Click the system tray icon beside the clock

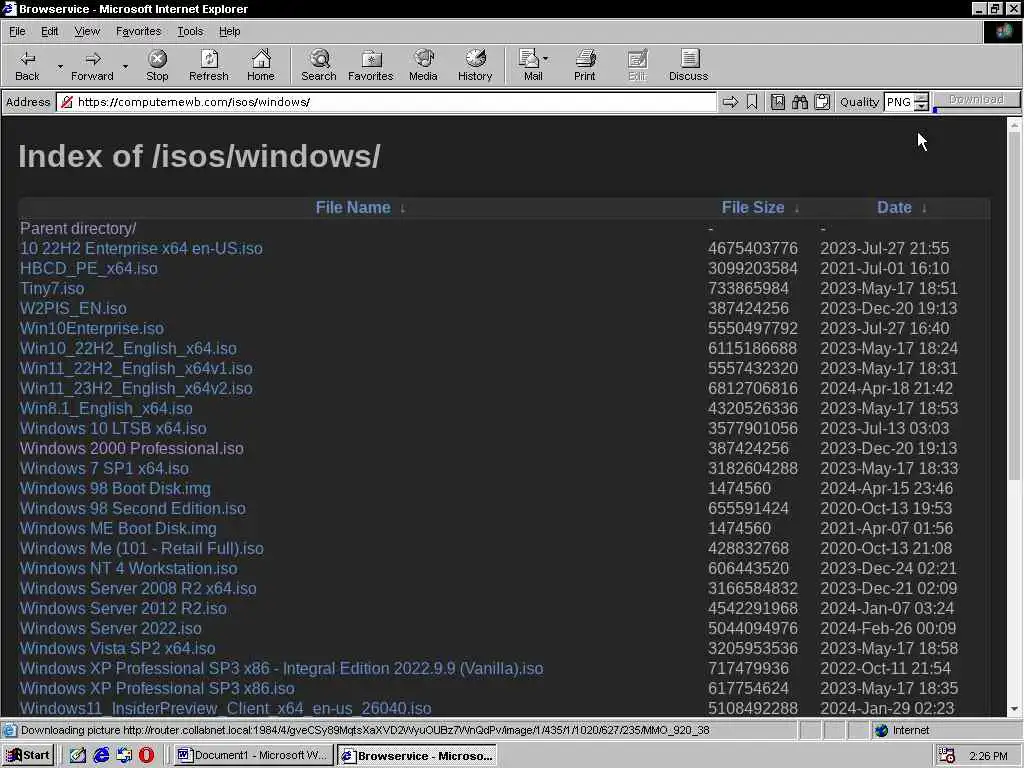947,756
